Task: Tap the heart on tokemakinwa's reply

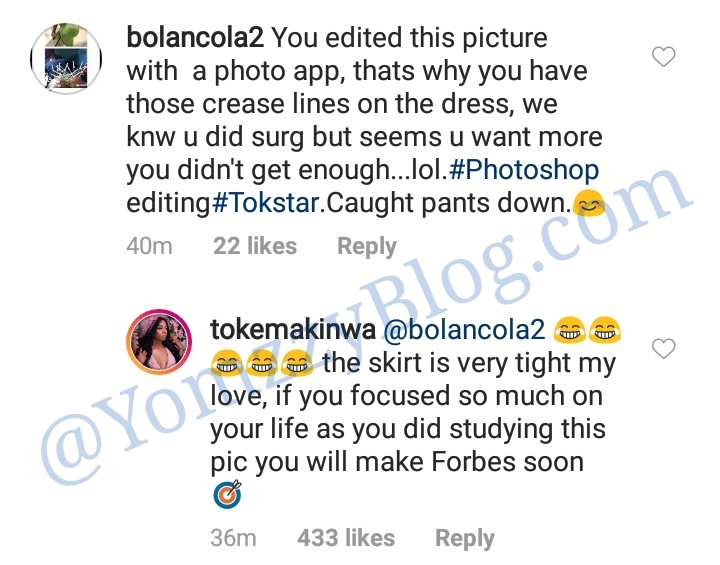Action: click(663, 348)
